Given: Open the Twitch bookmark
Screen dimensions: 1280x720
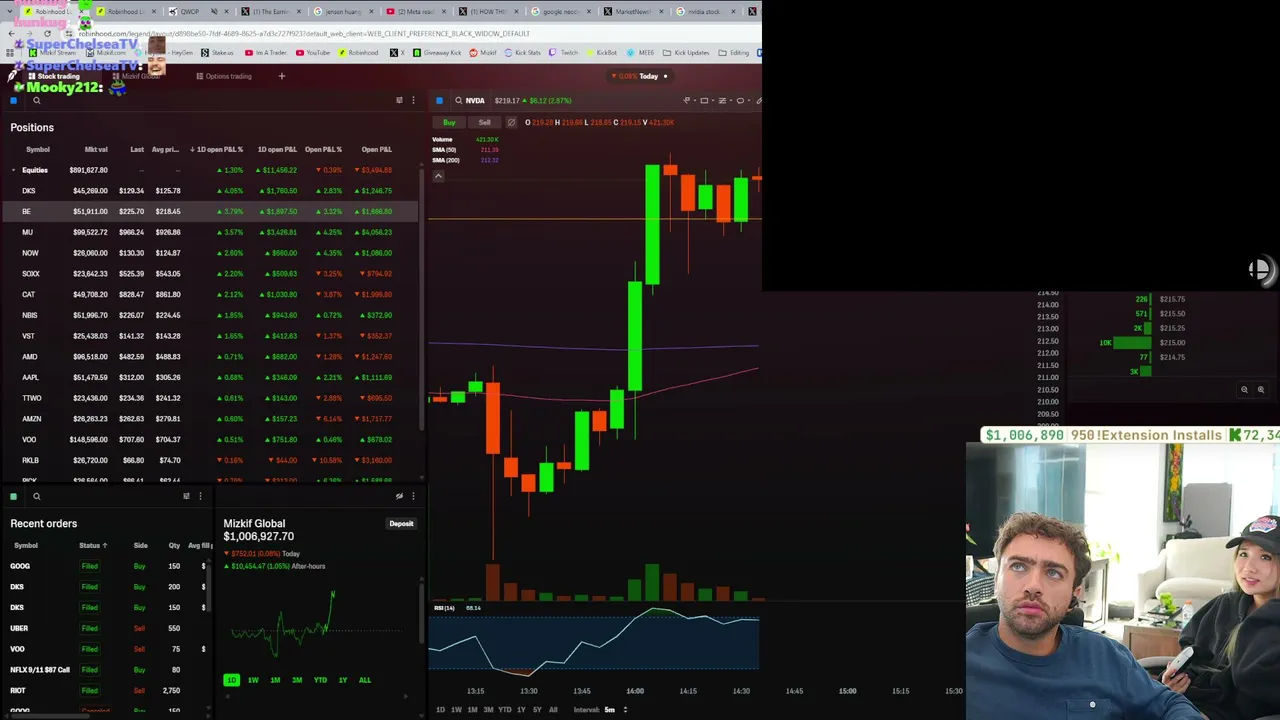Looking at the screenshot, I should tap(564, 53).
